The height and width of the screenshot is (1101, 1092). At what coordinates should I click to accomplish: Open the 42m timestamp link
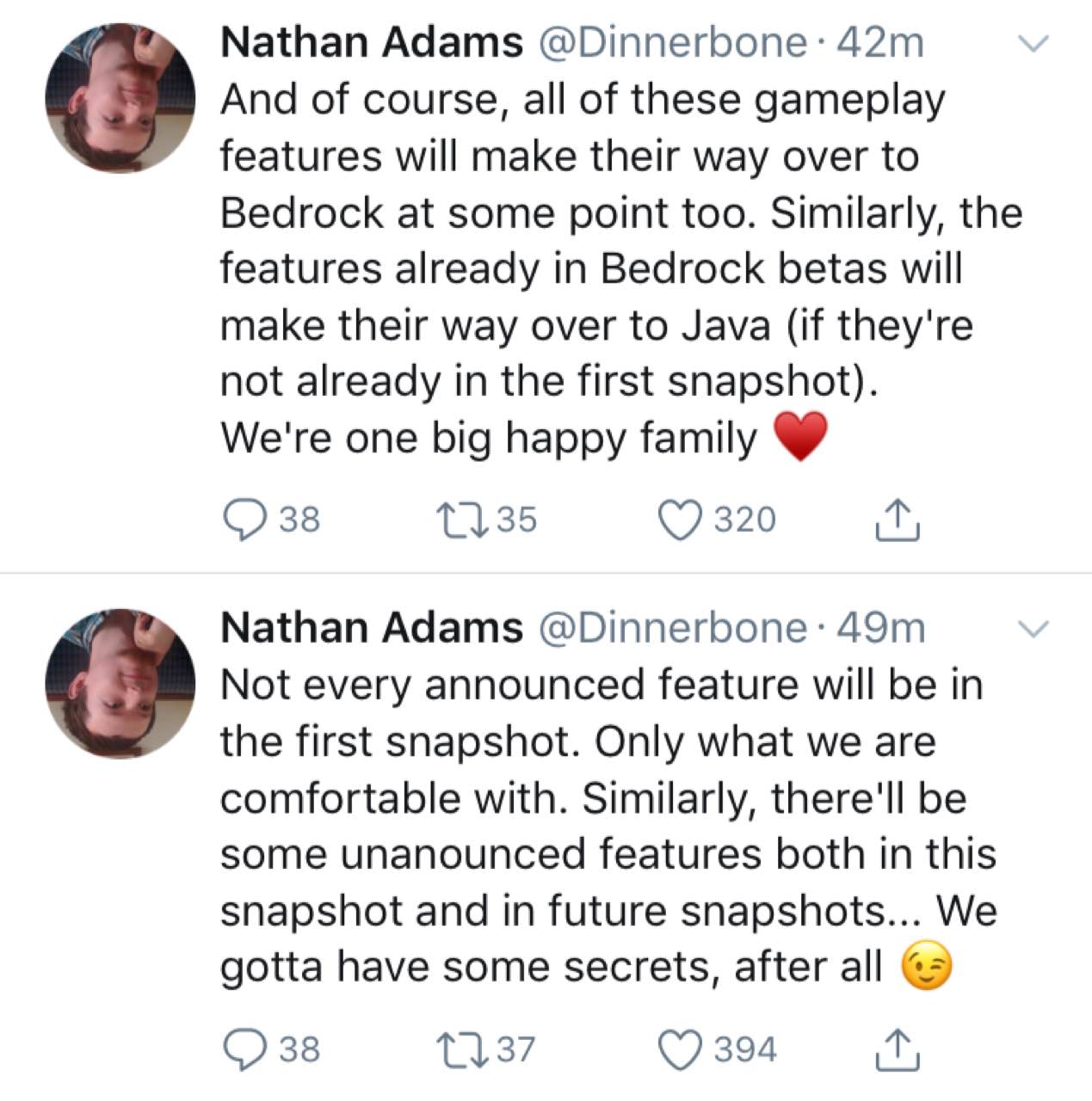point(879,42)
